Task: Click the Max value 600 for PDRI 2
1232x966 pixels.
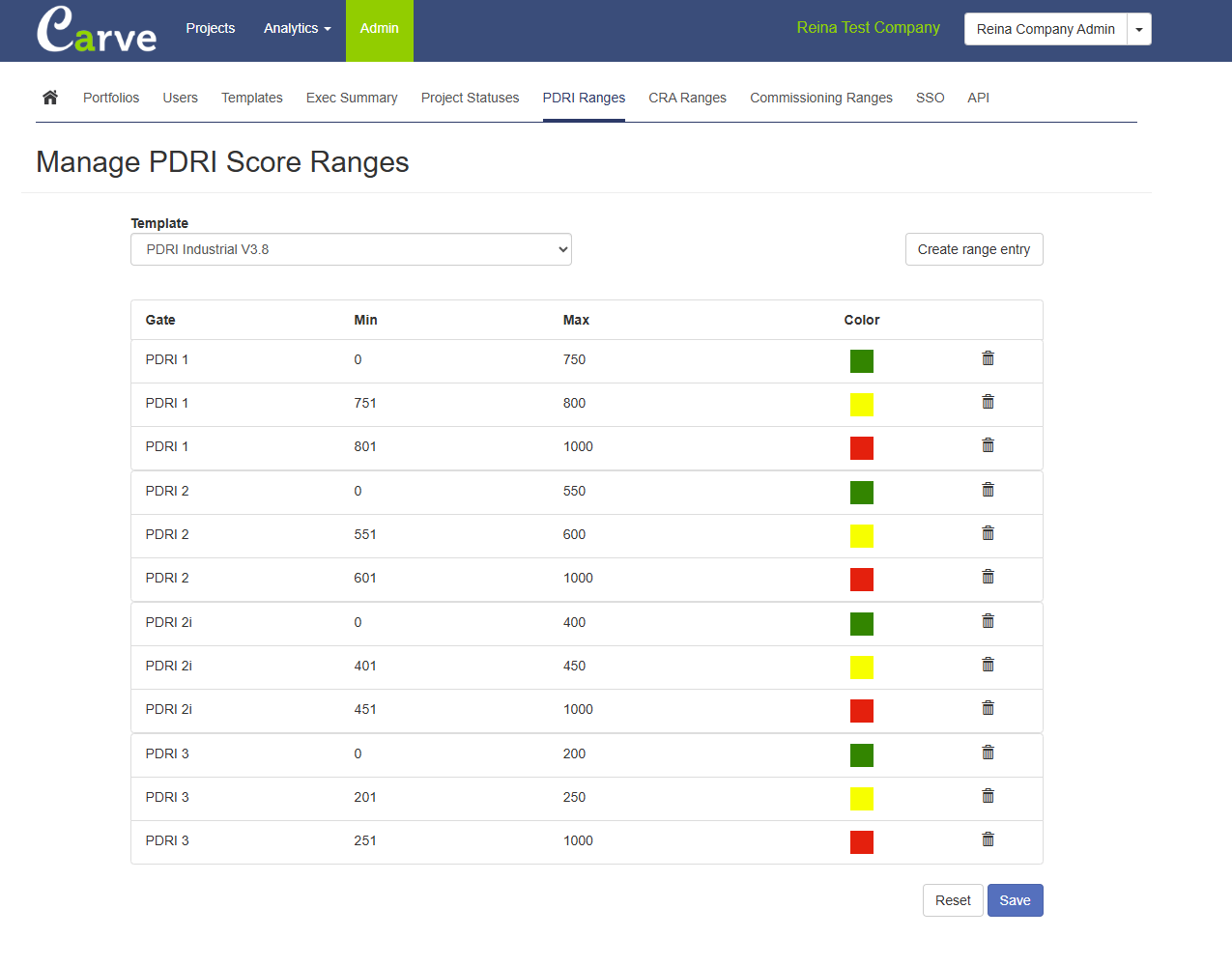Action: [574, 534]
